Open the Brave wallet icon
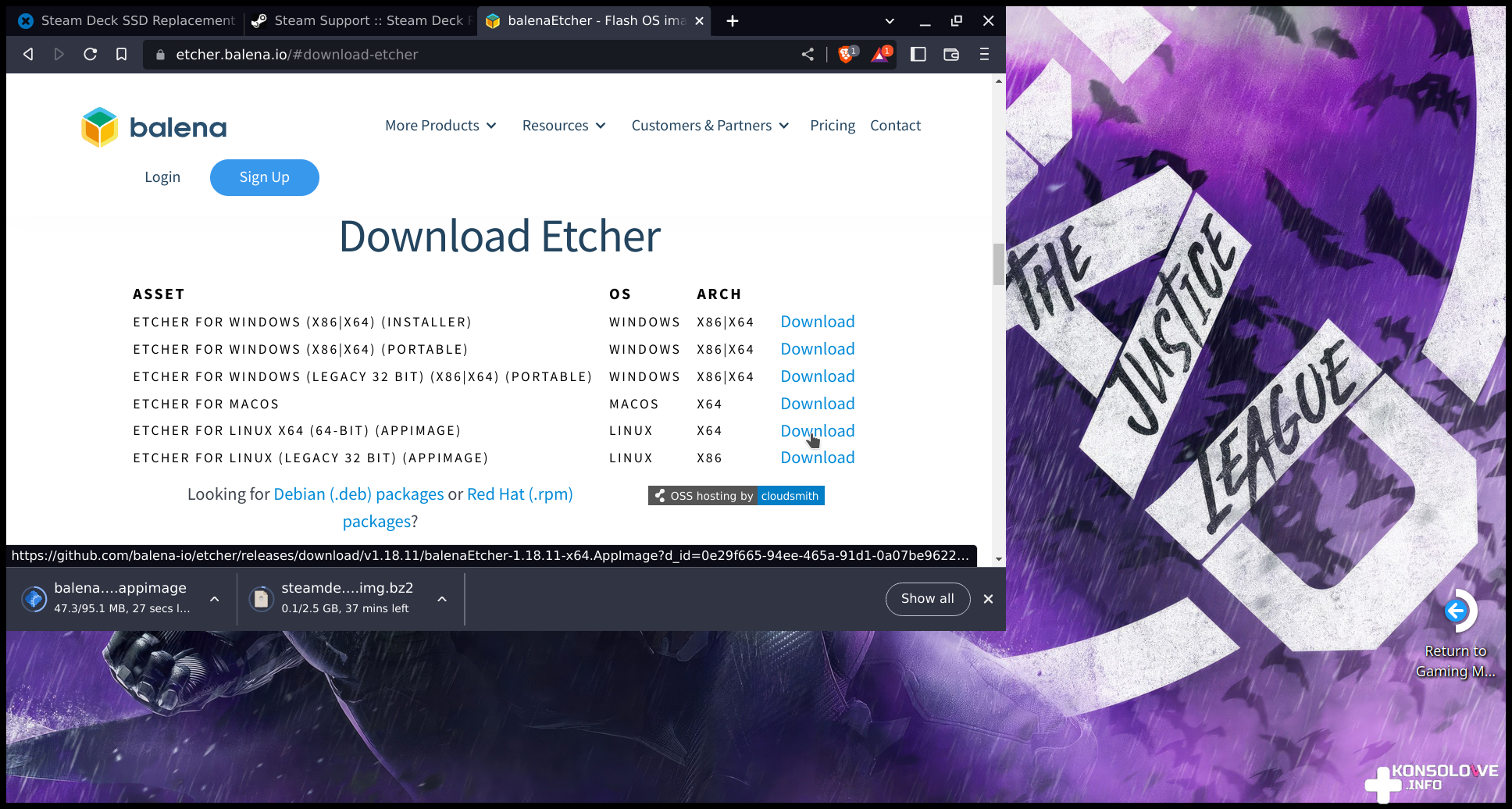The image size is (1512, 809). [951, 54]
